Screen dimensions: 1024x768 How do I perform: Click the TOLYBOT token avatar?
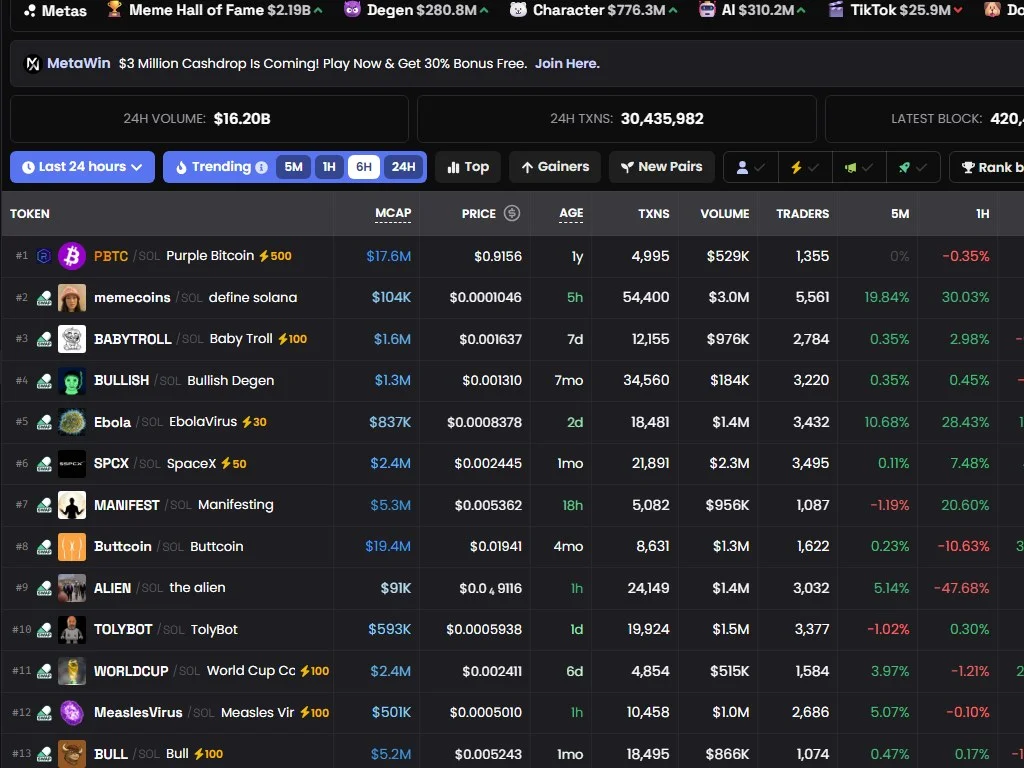point(72,630)
